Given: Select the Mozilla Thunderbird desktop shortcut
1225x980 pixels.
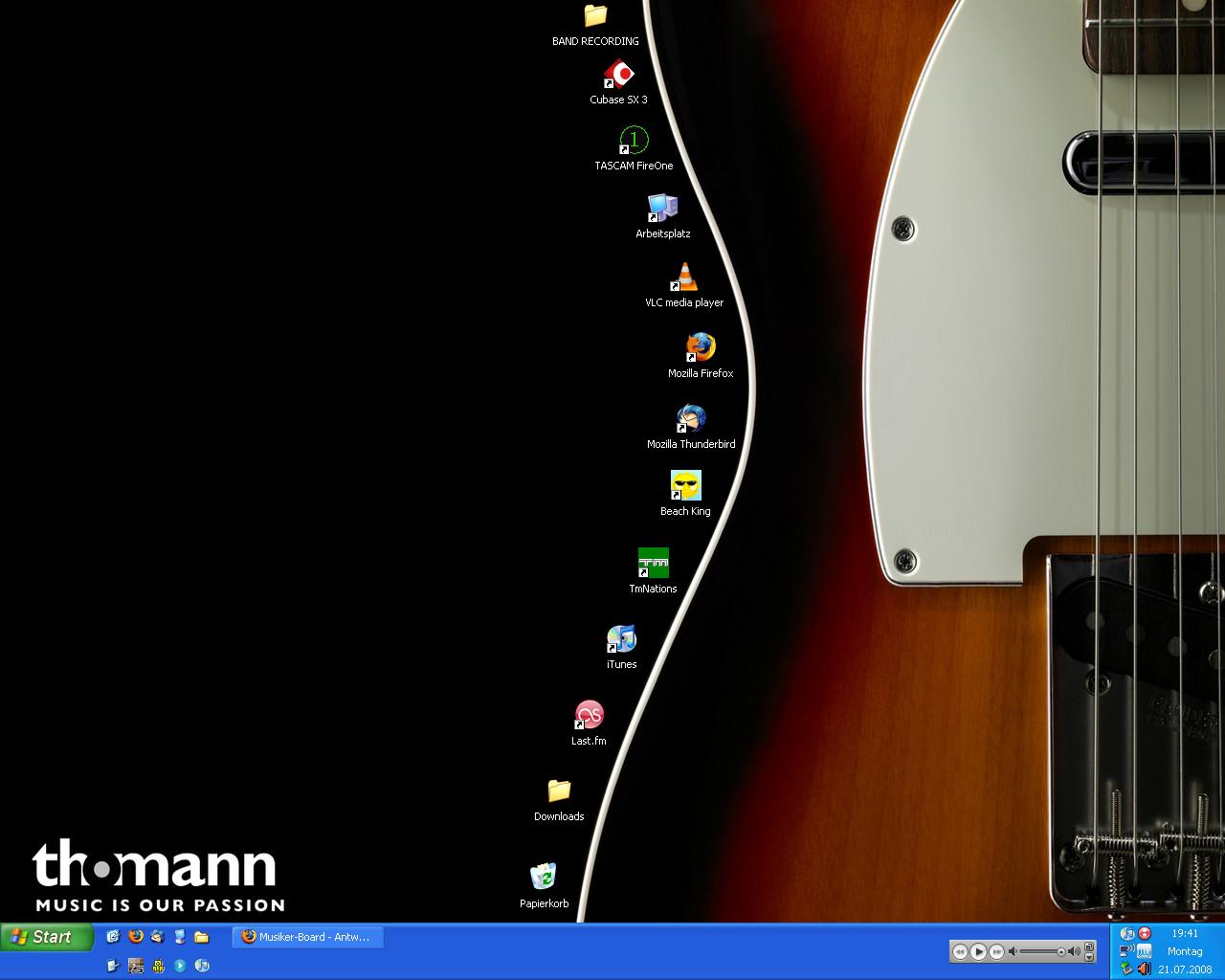Looking at the screenshot, I should tap(691, 427).
